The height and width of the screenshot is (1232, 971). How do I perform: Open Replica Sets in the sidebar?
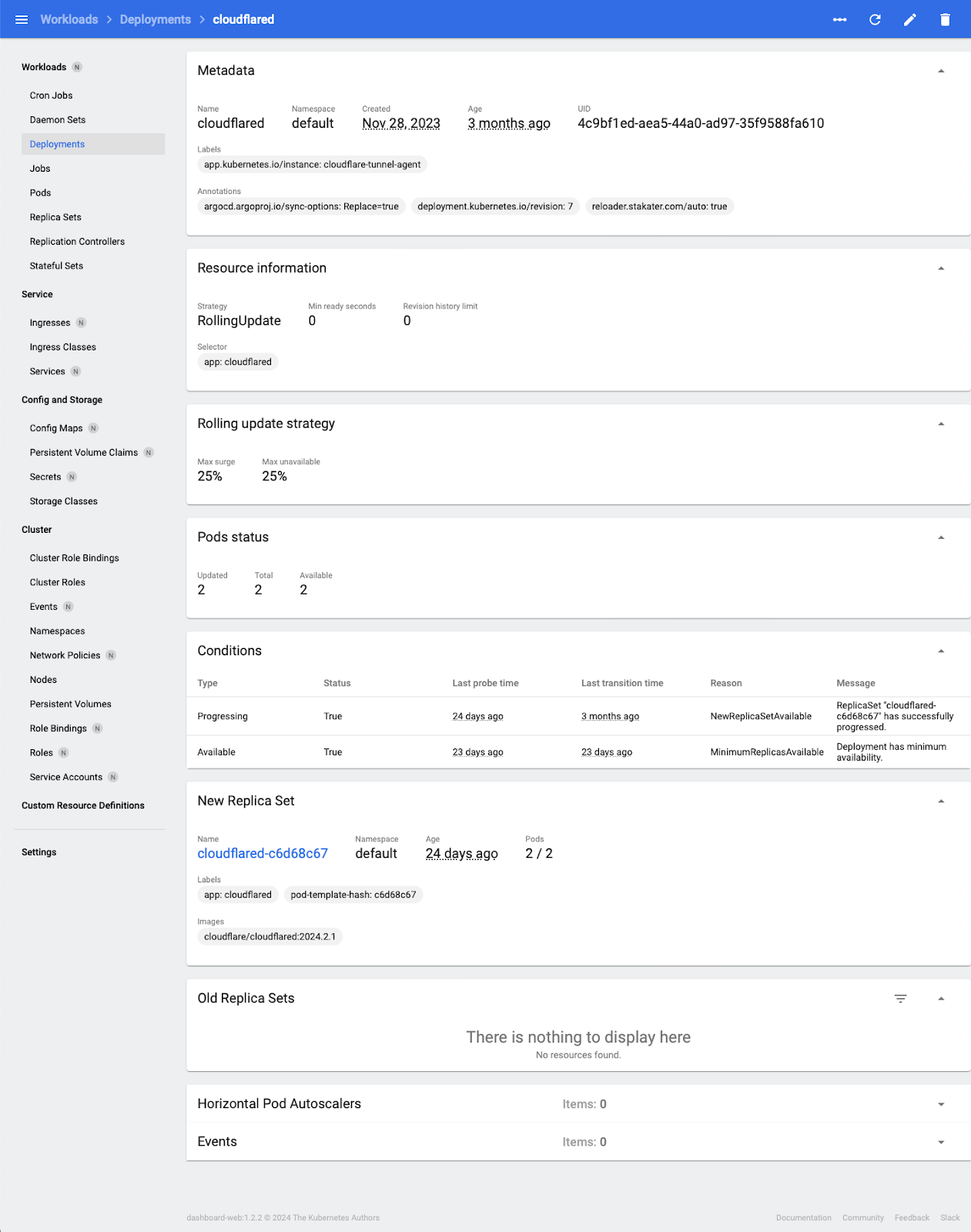pos(55,217)
